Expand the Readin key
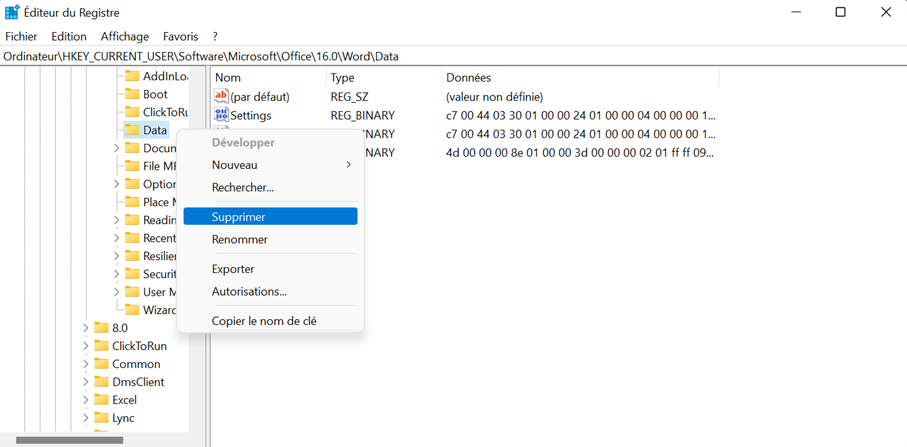Screen dimensions: 907x447 (117, 220)
